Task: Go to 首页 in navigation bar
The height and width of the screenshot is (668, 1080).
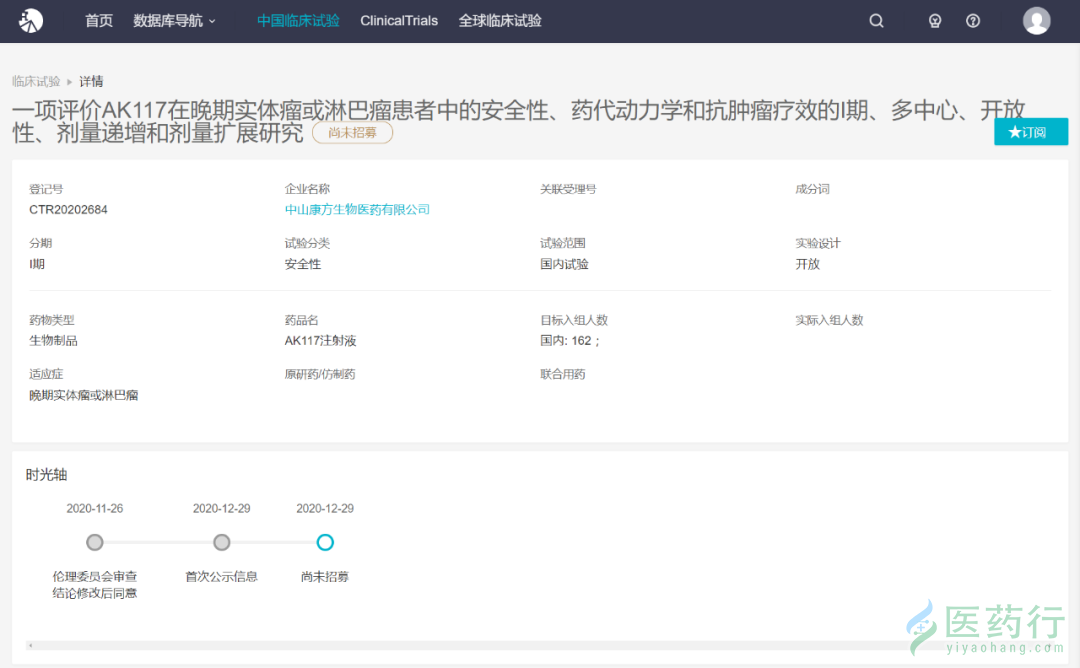Action: 98,21
